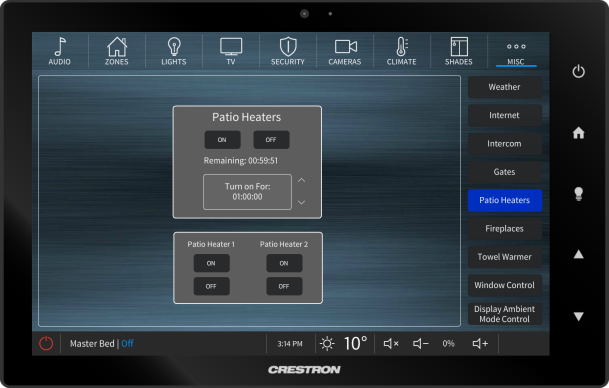609x388 pixels.
Task: Increase Turn on For time with up chevron
Action: 301,180
